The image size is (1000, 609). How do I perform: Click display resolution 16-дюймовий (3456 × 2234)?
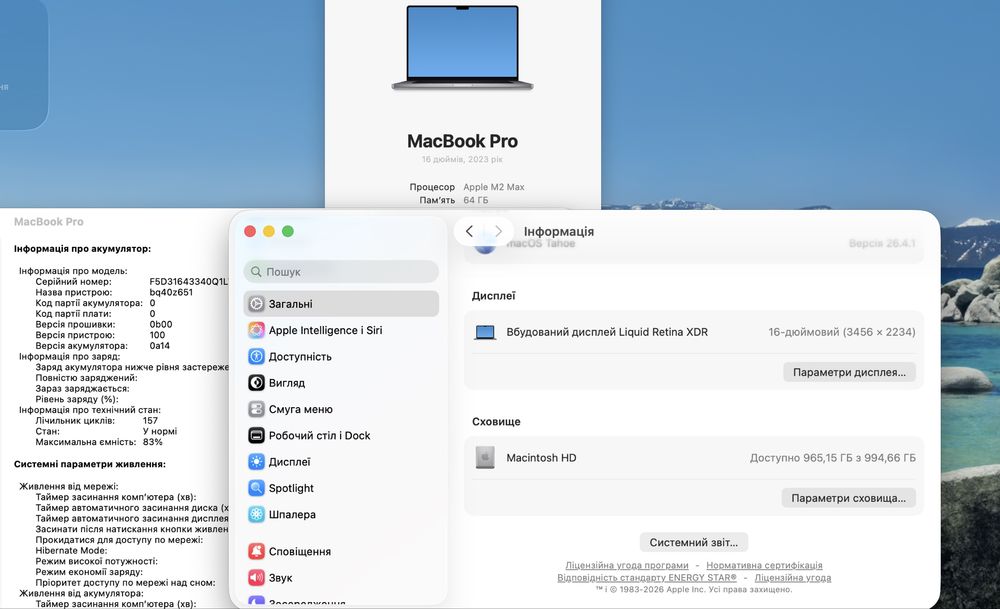(x=842, y=332)
